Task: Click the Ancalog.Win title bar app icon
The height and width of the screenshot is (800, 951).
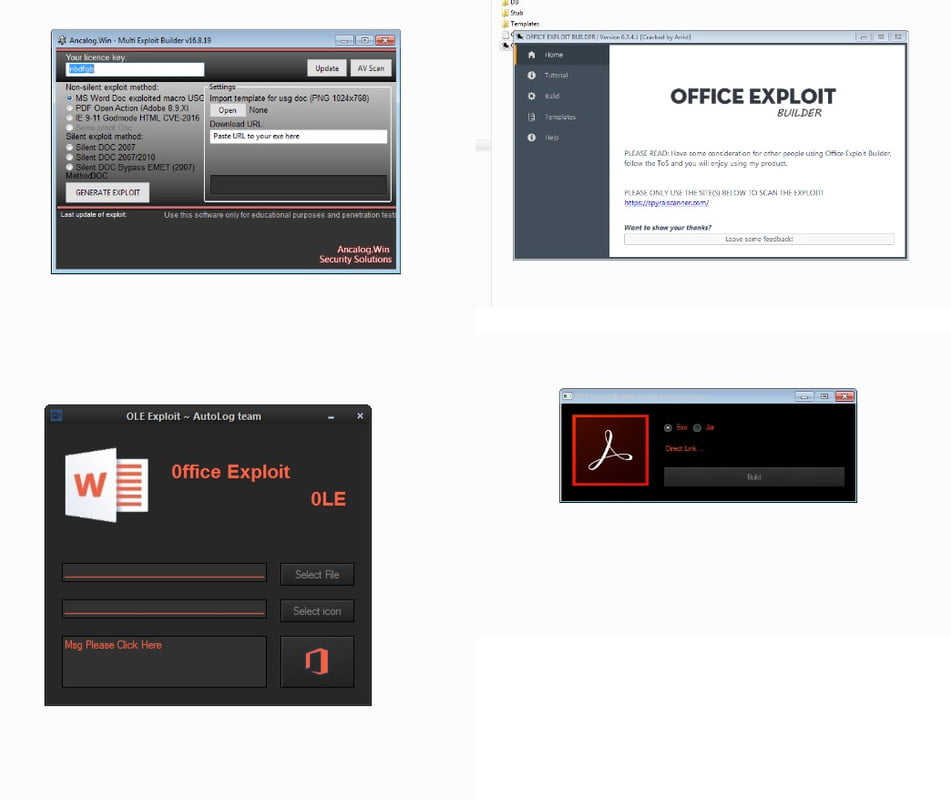Action: click(62, 41)
